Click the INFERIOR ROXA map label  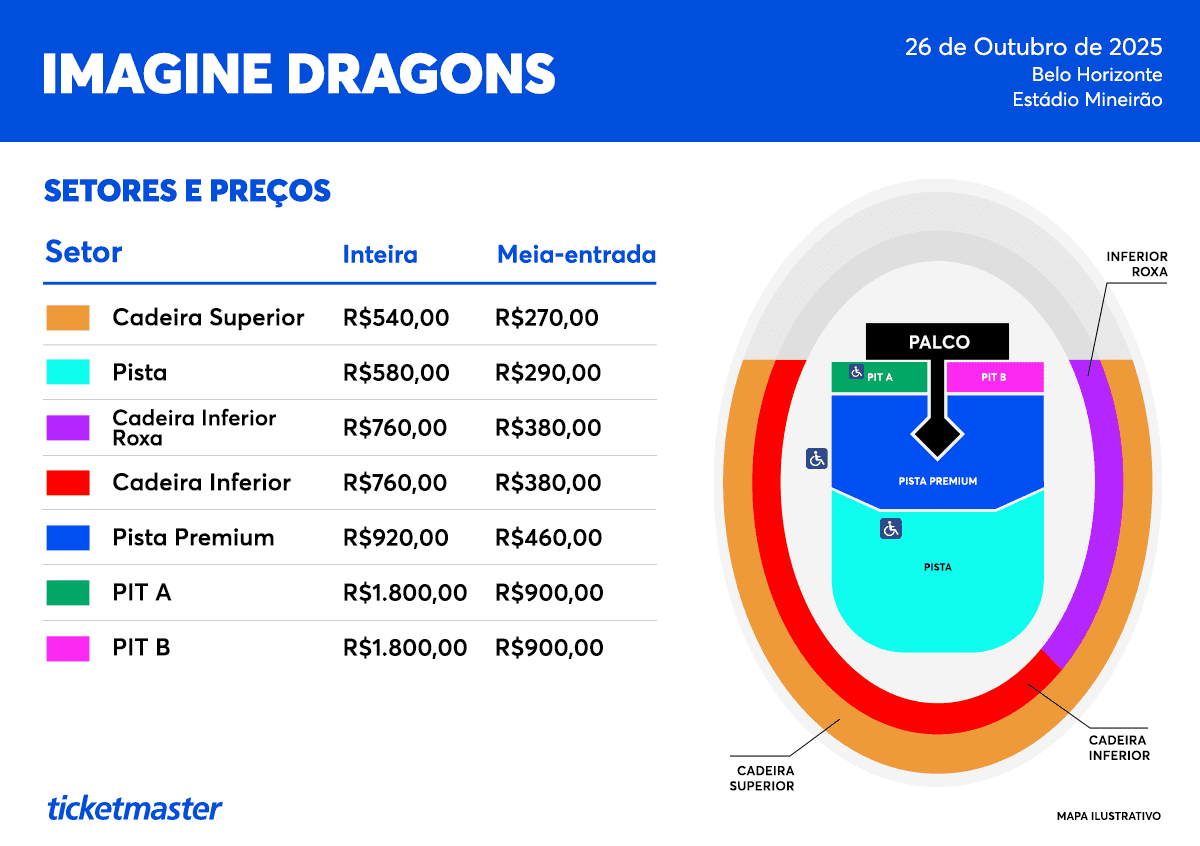(1136, 264)
